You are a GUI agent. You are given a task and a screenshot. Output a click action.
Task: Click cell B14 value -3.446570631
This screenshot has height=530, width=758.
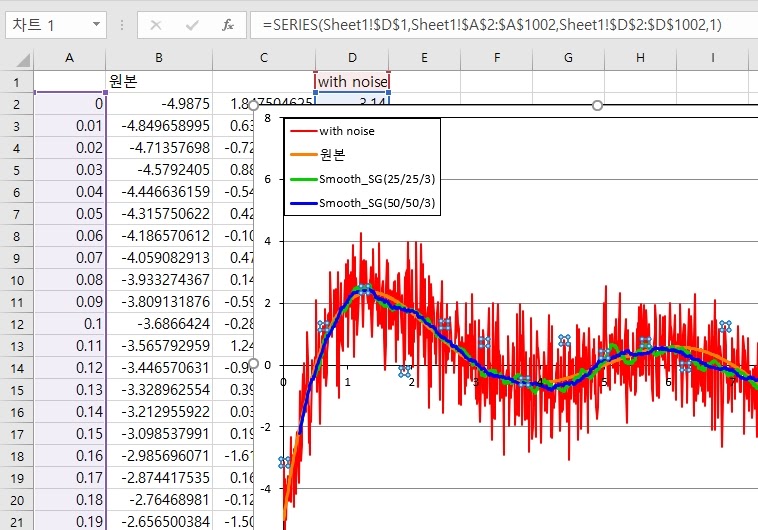pos(159,368)
